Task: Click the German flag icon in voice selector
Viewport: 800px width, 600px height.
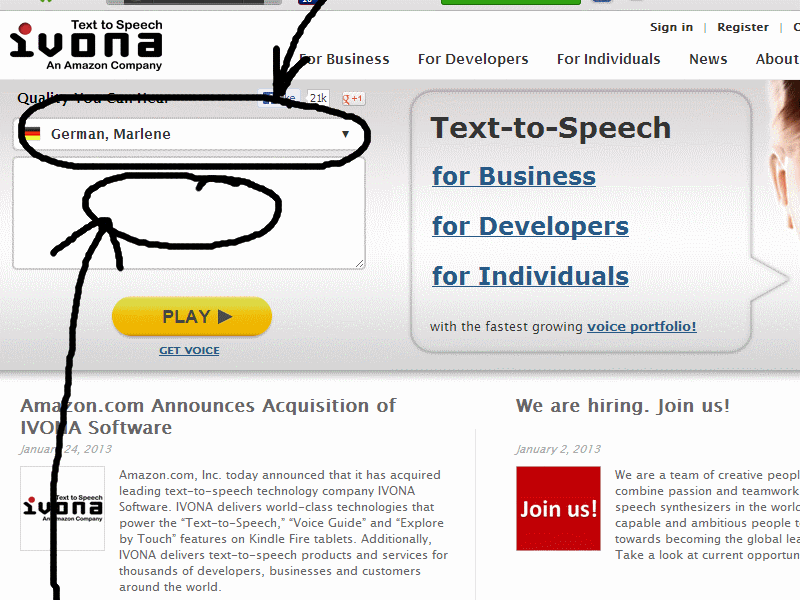Action: point(32,134)
